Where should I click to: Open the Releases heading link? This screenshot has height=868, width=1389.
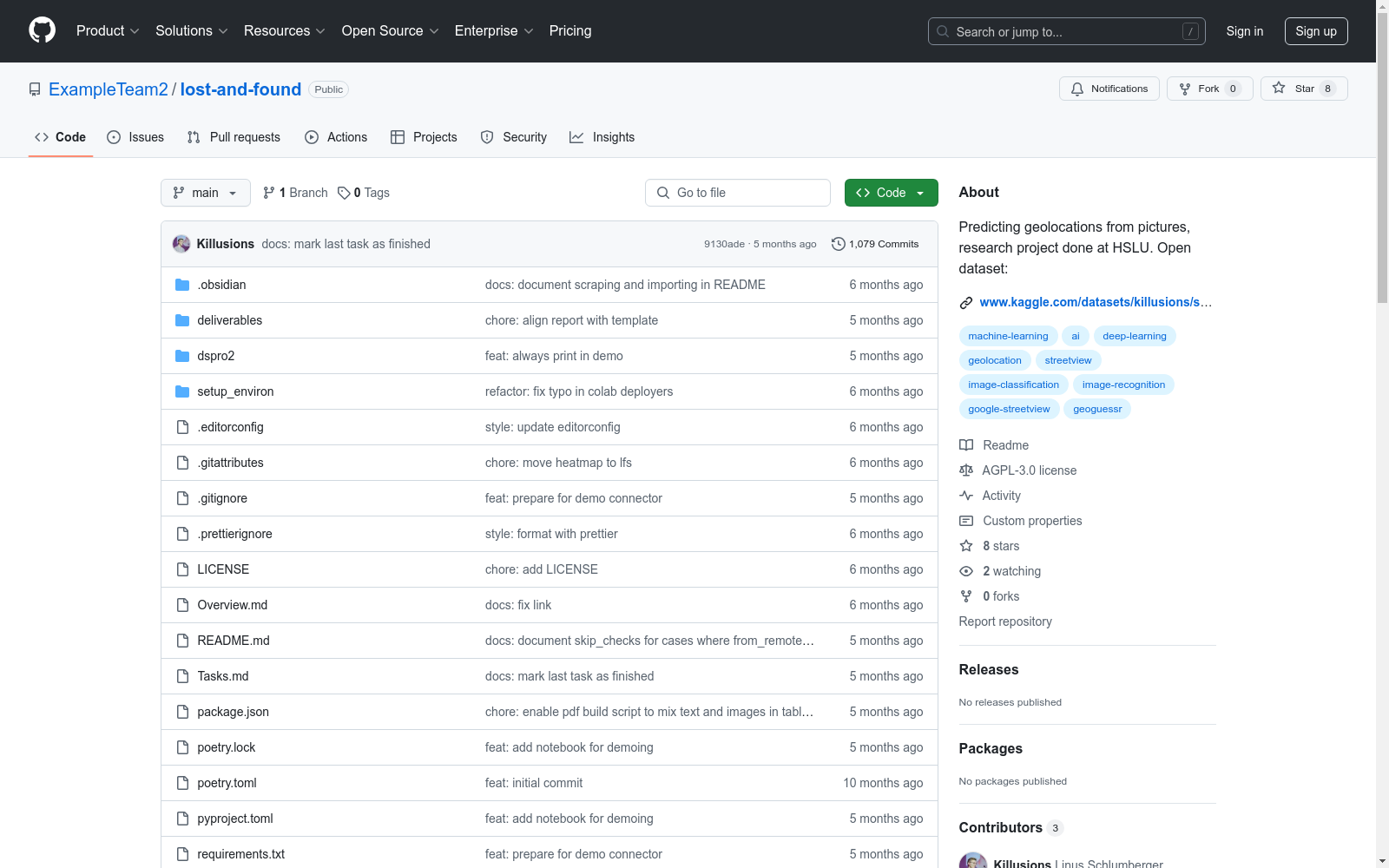tap(989, 669)
